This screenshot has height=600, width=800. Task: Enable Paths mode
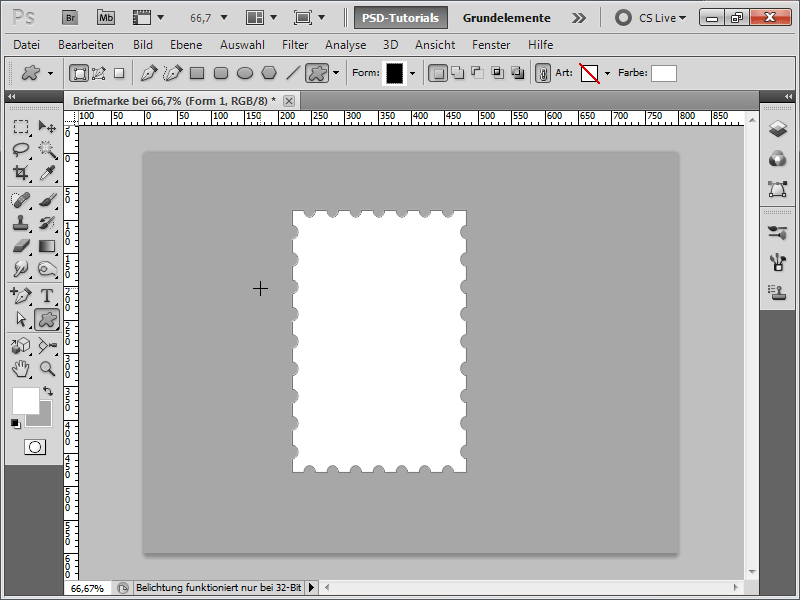click(98, 73)
